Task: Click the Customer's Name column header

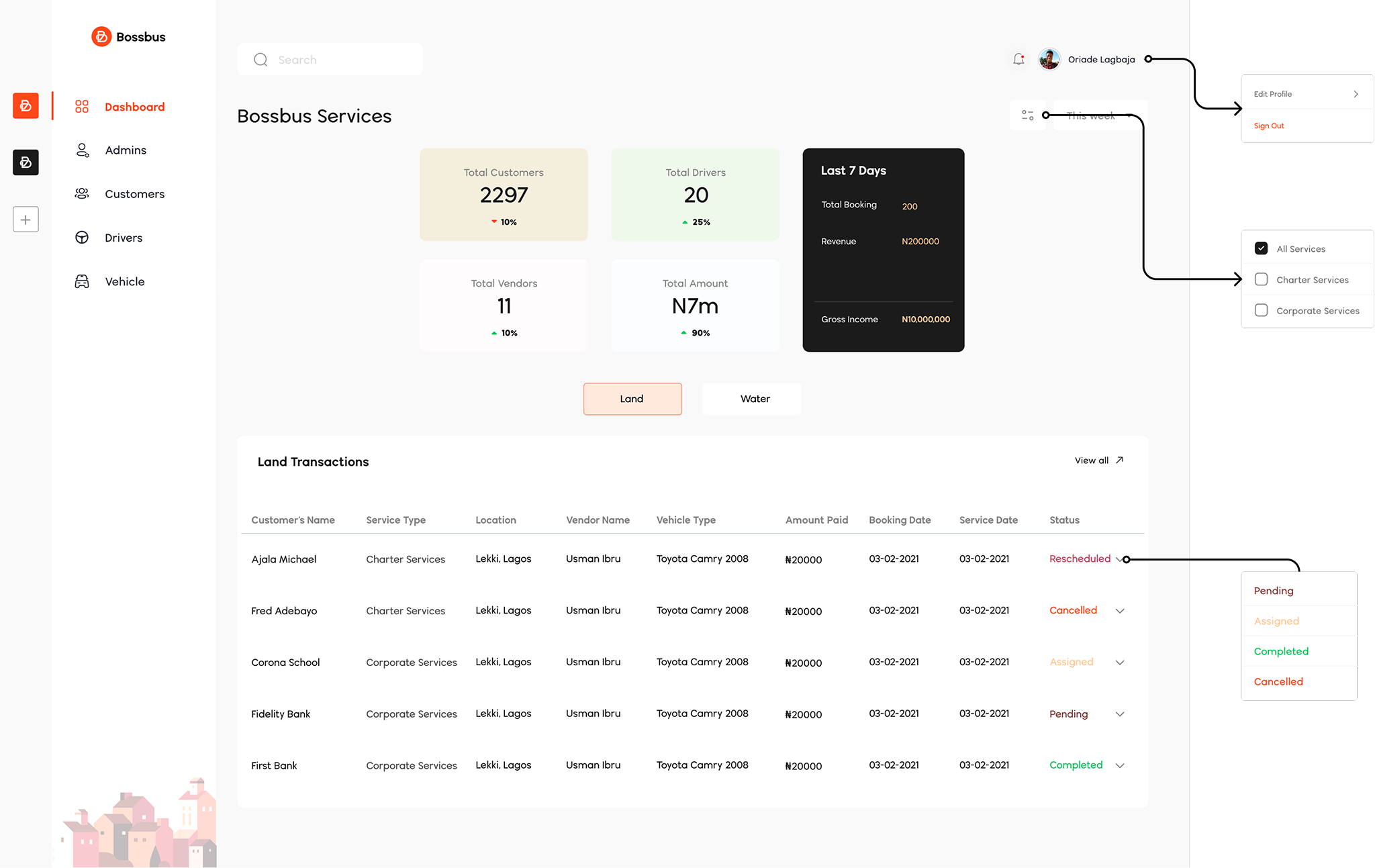Action: (293, 520)
